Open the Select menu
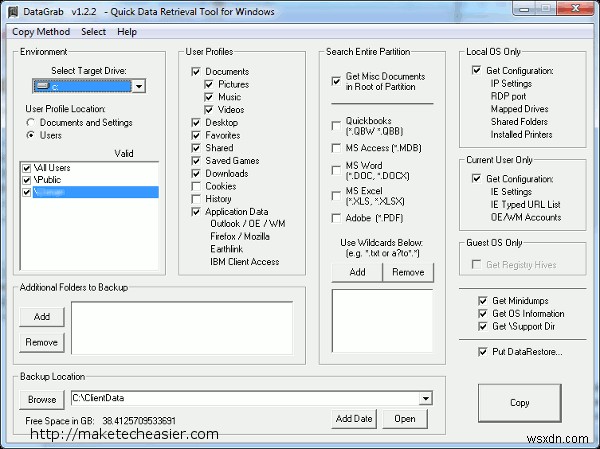This screenshot has height=449, width=600. tap(93, 32)
